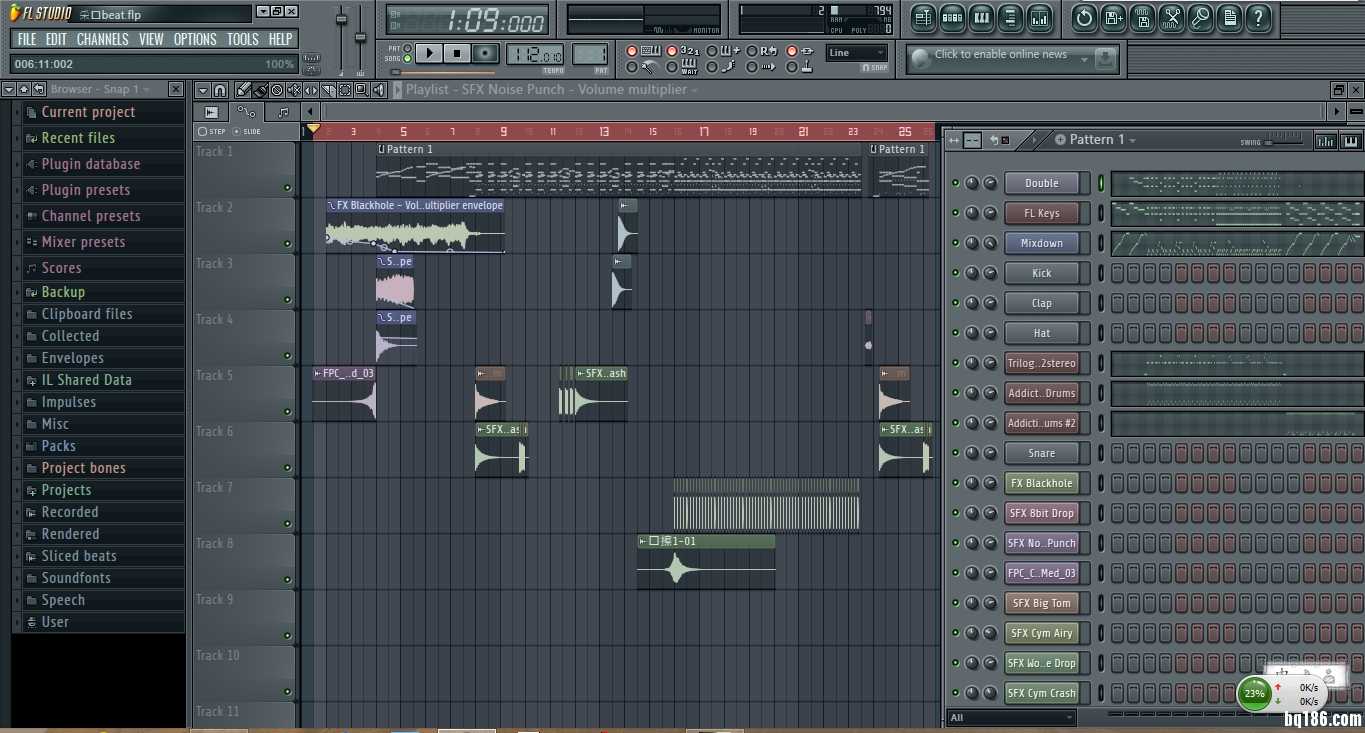Open the snap Line dropdown
The image size is (1365, 733).
pyautogui.click(x=856, y=53)
